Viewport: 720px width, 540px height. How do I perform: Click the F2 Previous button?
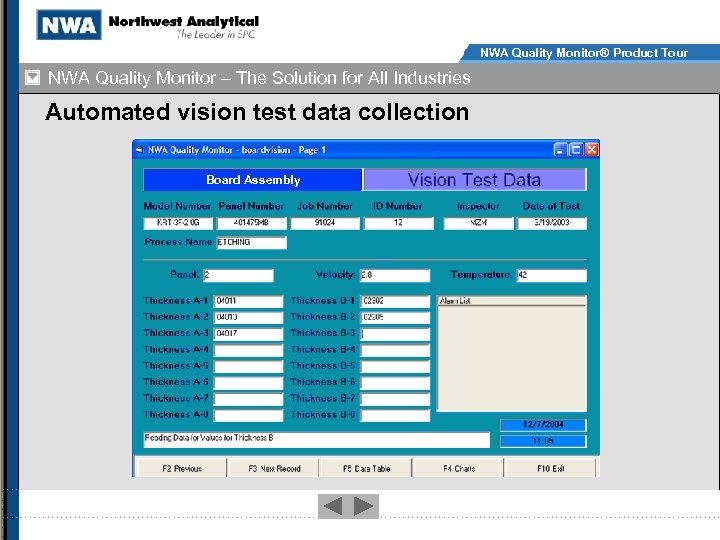[x=182, y=468]
